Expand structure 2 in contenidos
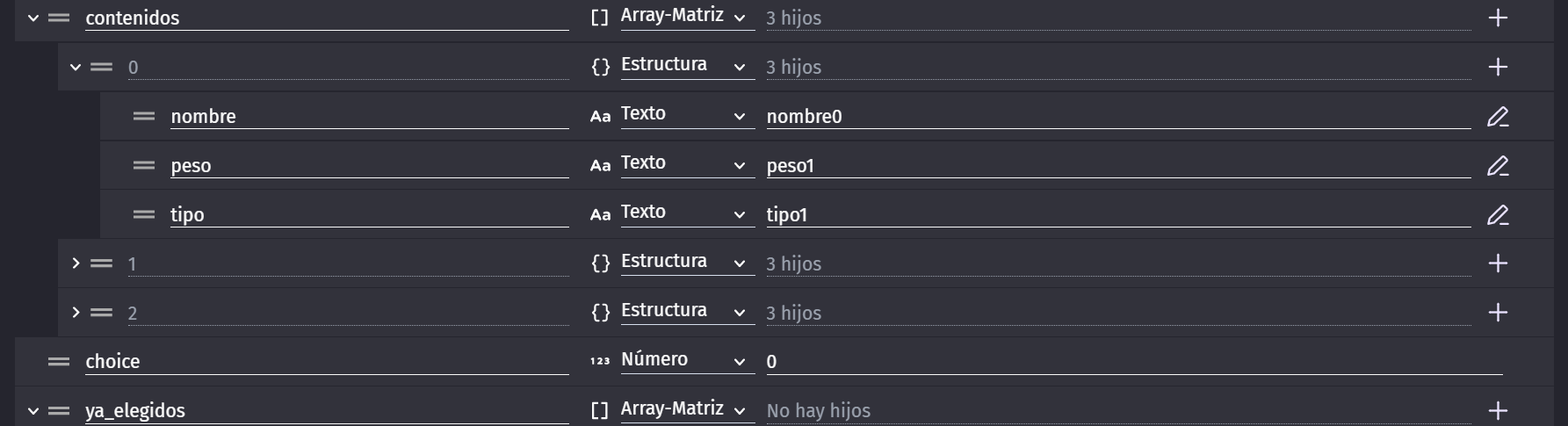Image resolution: width=1568 pixels, height=426 pixels. (76, 313)
